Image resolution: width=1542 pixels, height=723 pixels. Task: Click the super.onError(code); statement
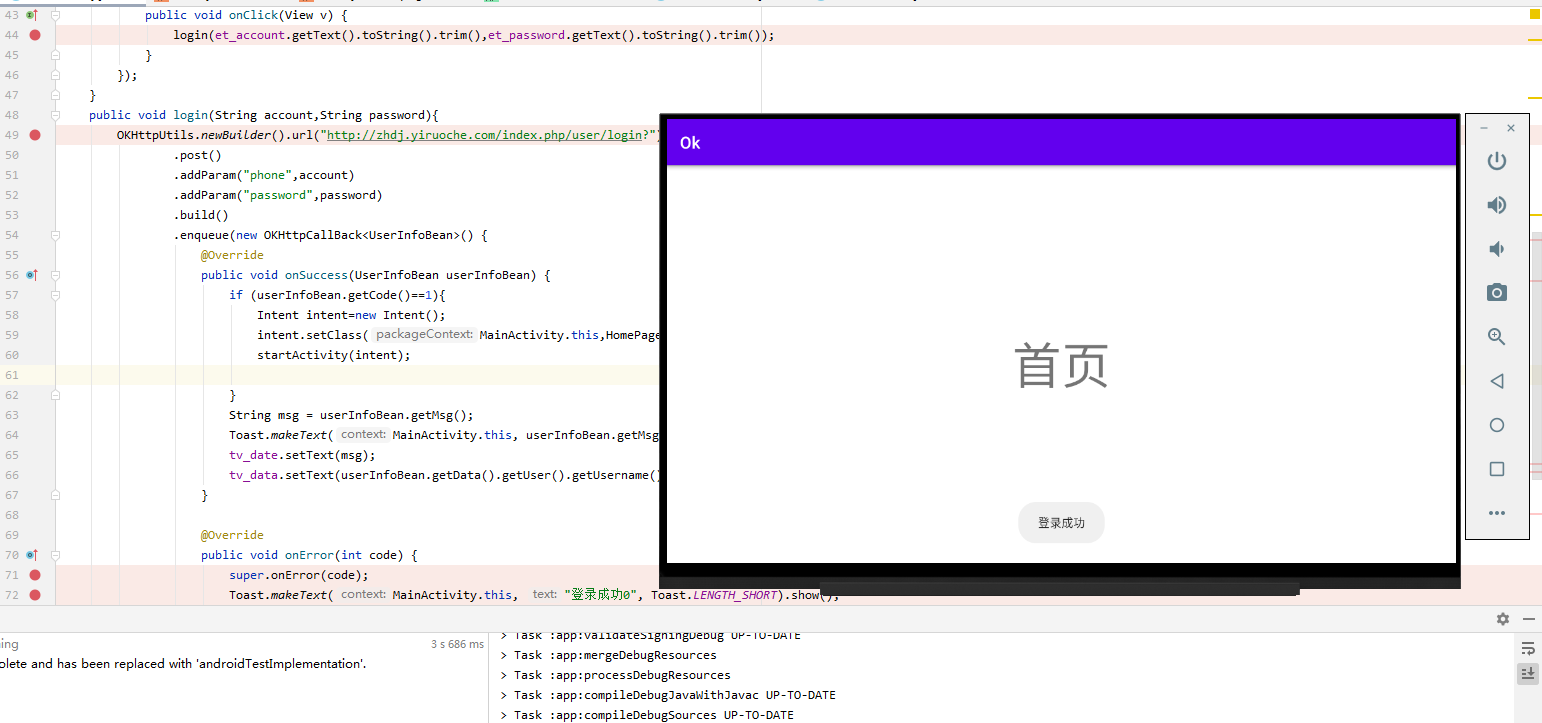[299, 575]
